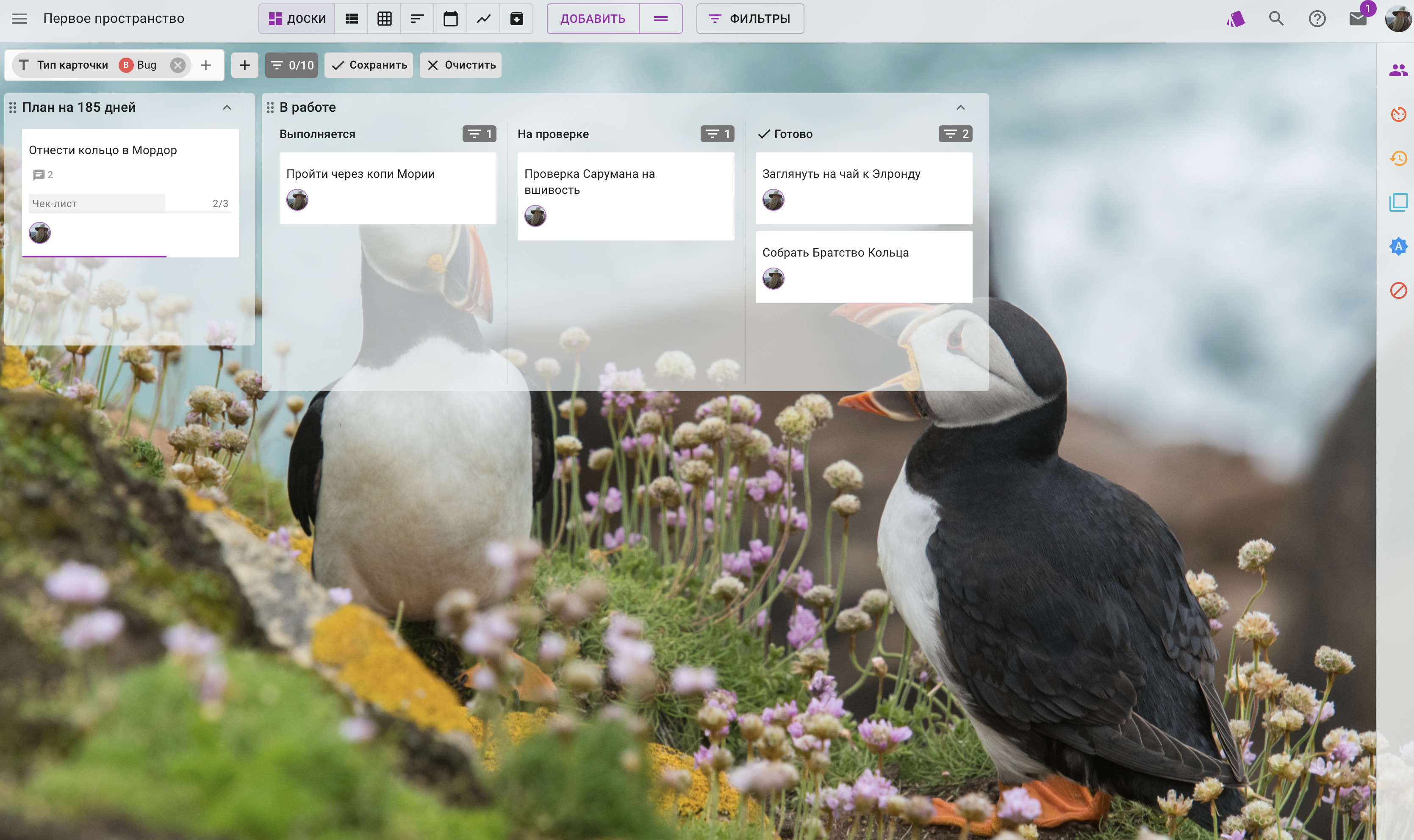Collapse the В работе board

coord(960,108)
